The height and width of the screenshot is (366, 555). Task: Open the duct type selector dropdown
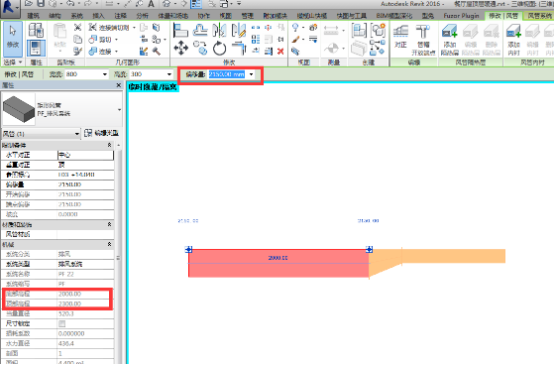click(x=119, y=110)
